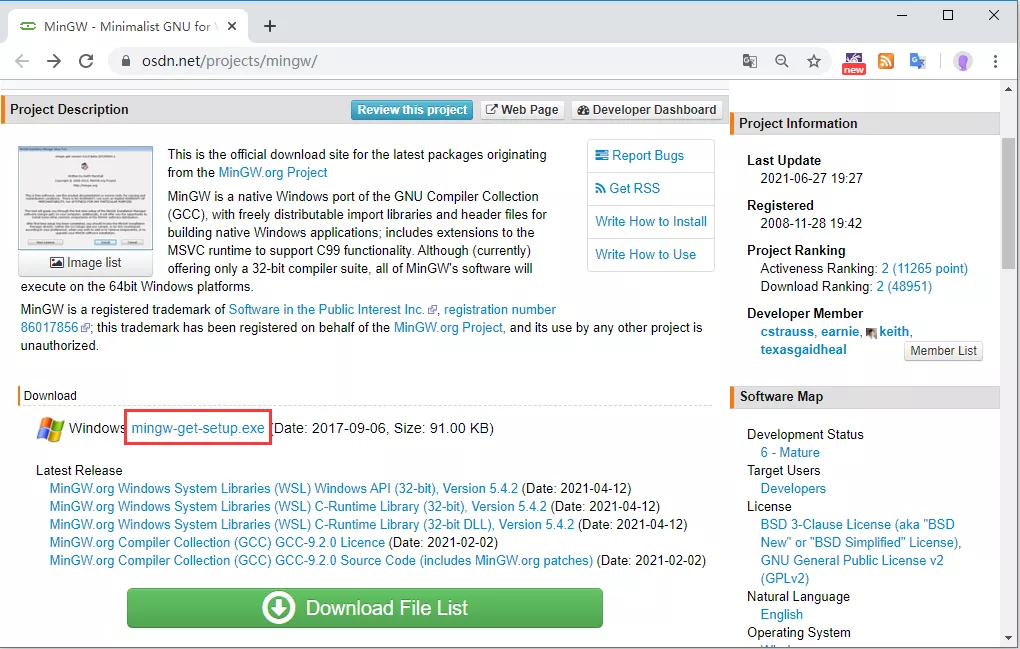The width and height of the screenshot is (1020, 649).
Task: Click the Developers target users link
Action: coord(793,488)
